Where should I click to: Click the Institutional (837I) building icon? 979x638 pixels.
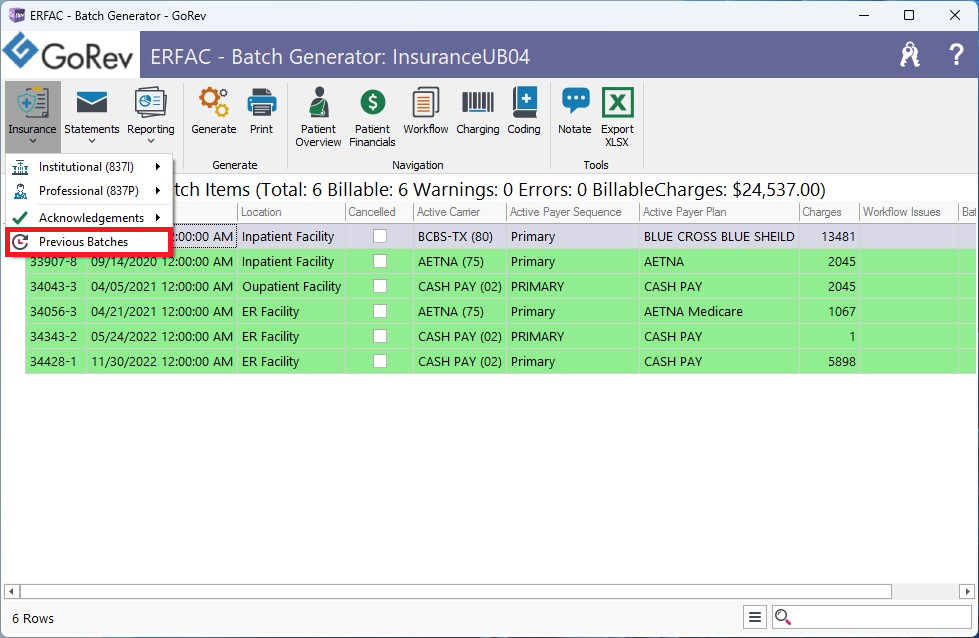[x=20, y=167]
